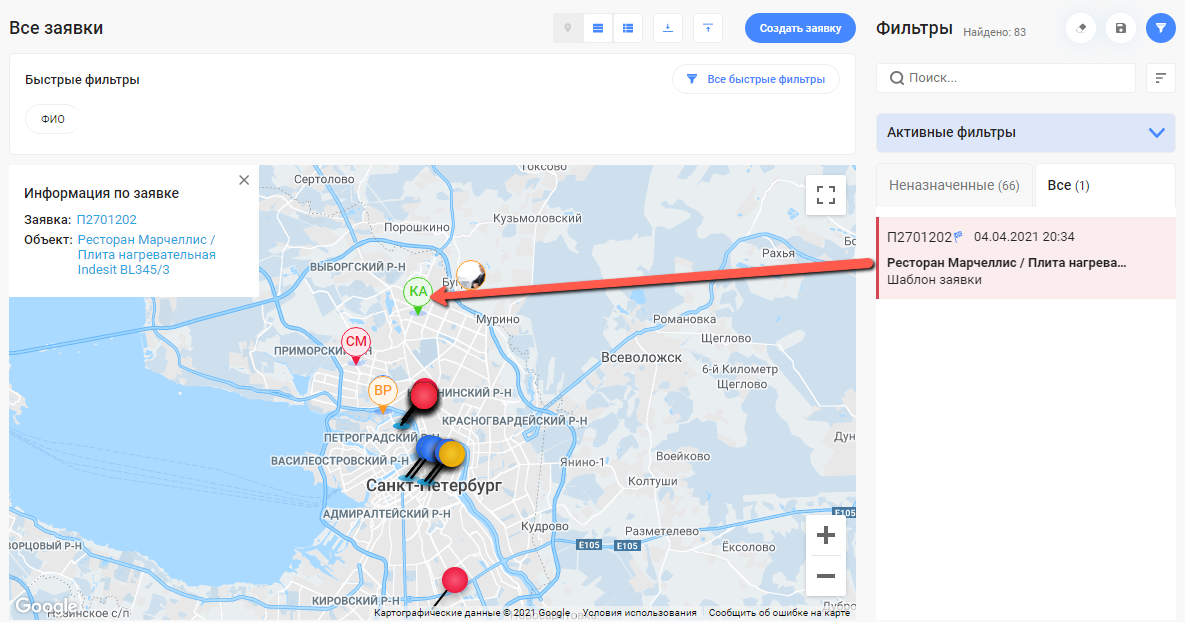This screenshot has height=622, width=1185.
Task: Save current filter set icon
Action: (x=1121, y=29)
